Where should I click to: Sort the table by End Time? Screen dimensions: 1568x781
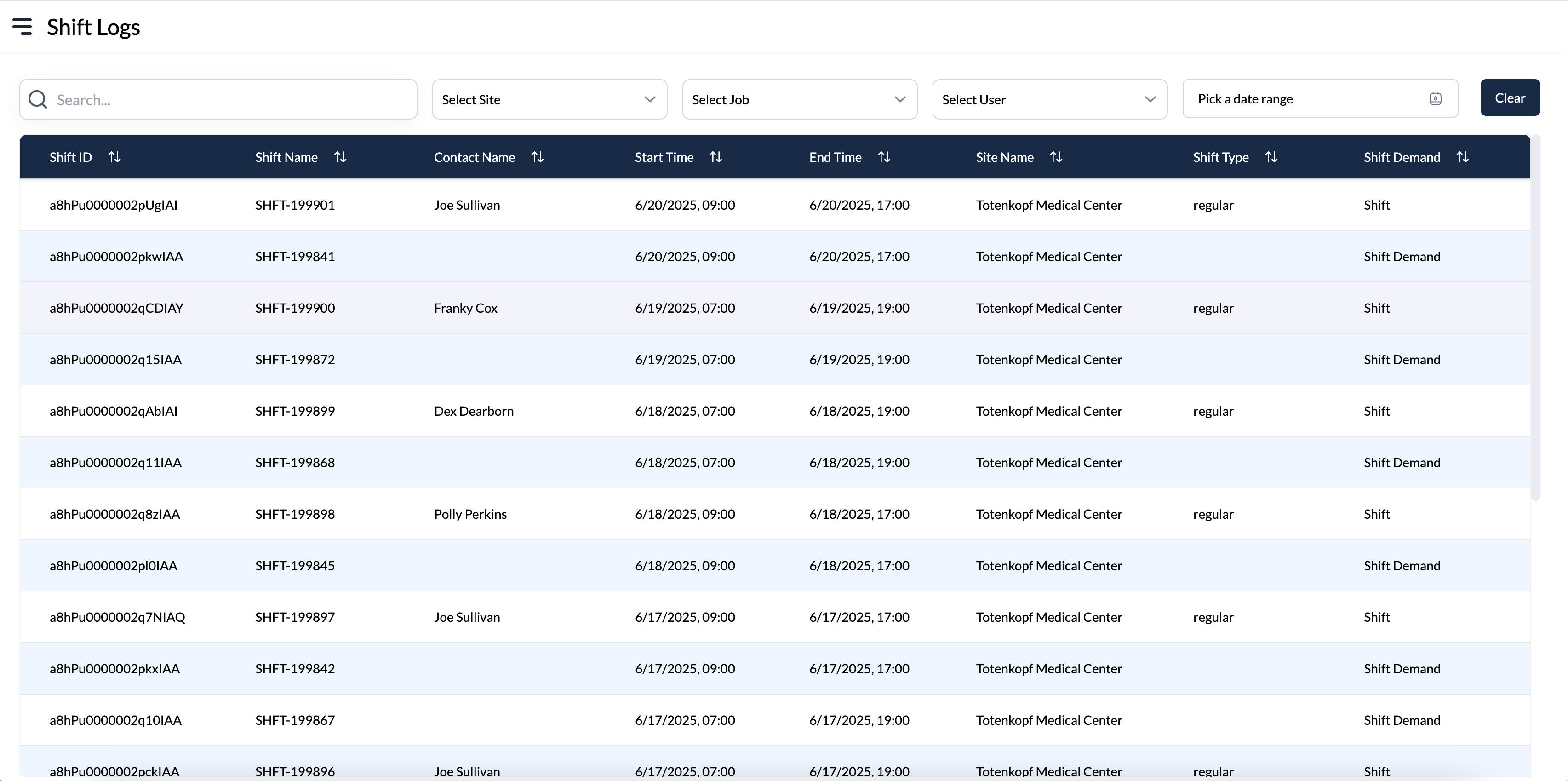884,156
